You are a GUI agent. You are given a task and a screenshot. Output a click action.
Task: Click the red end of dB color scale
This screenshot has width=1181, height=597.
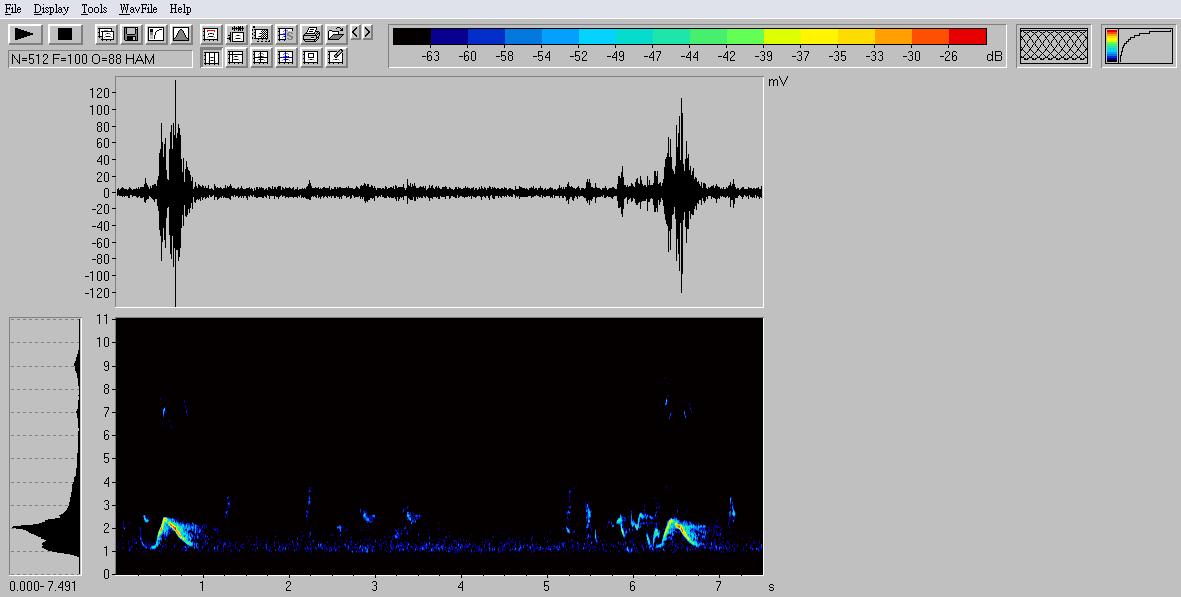[x=967, y=37]
